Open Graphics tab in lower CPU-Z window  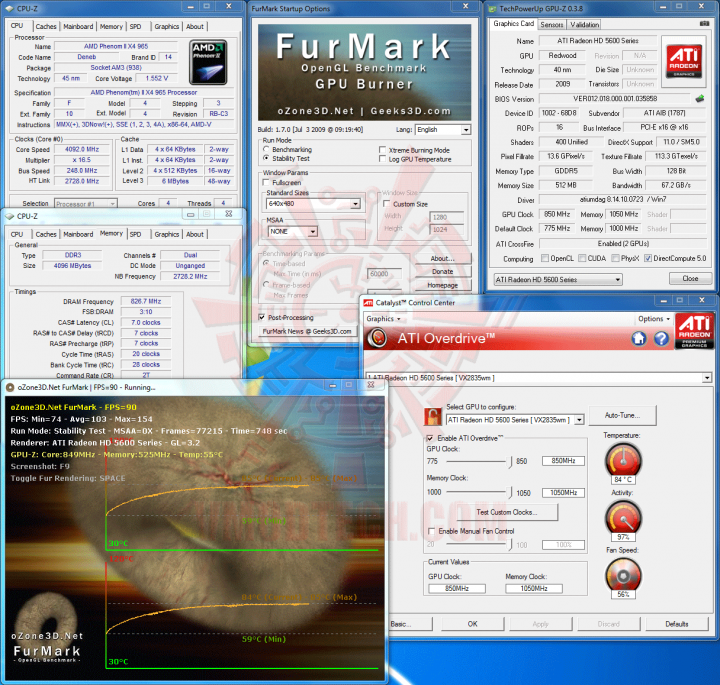(x=167, y=234)
